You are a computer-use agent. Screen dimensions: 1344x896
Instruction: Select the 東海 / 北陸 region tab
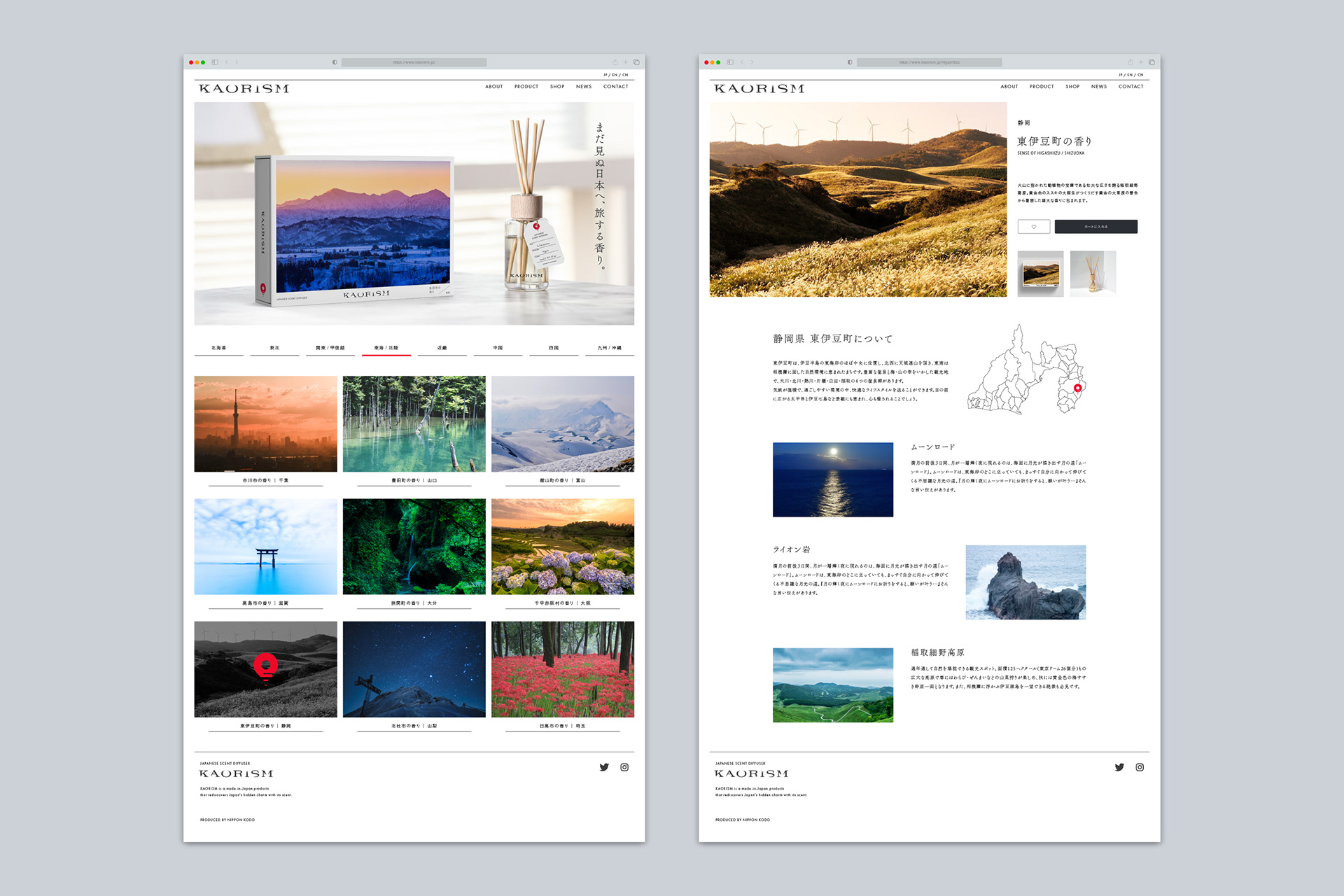[386, 348]
